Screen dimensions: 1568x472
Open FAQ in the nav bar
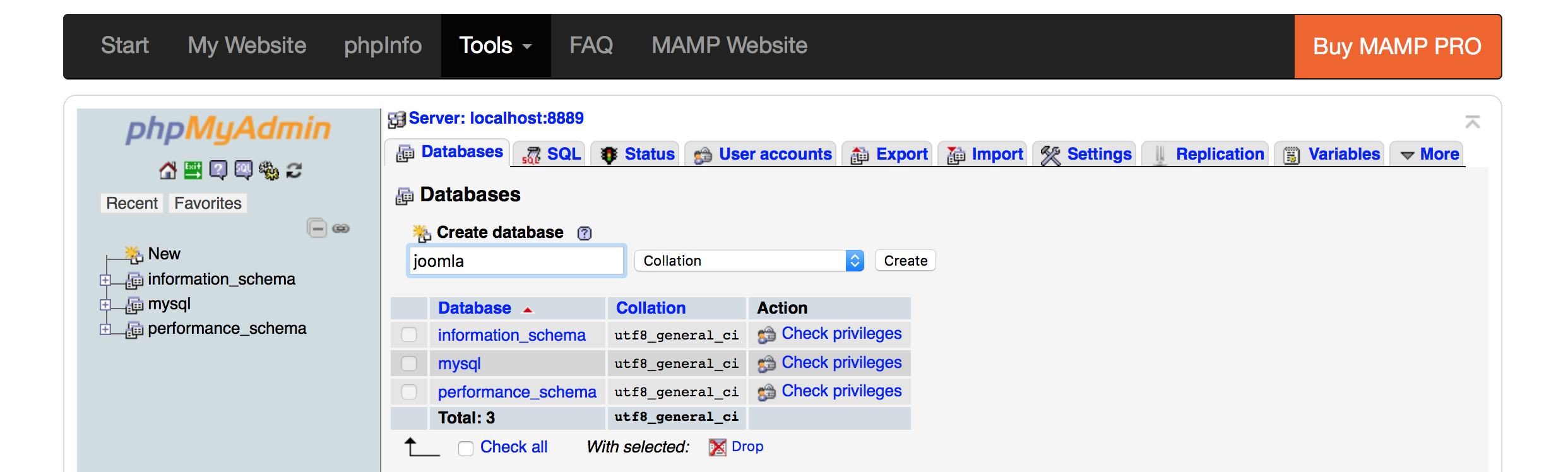(x=591, y=45)
